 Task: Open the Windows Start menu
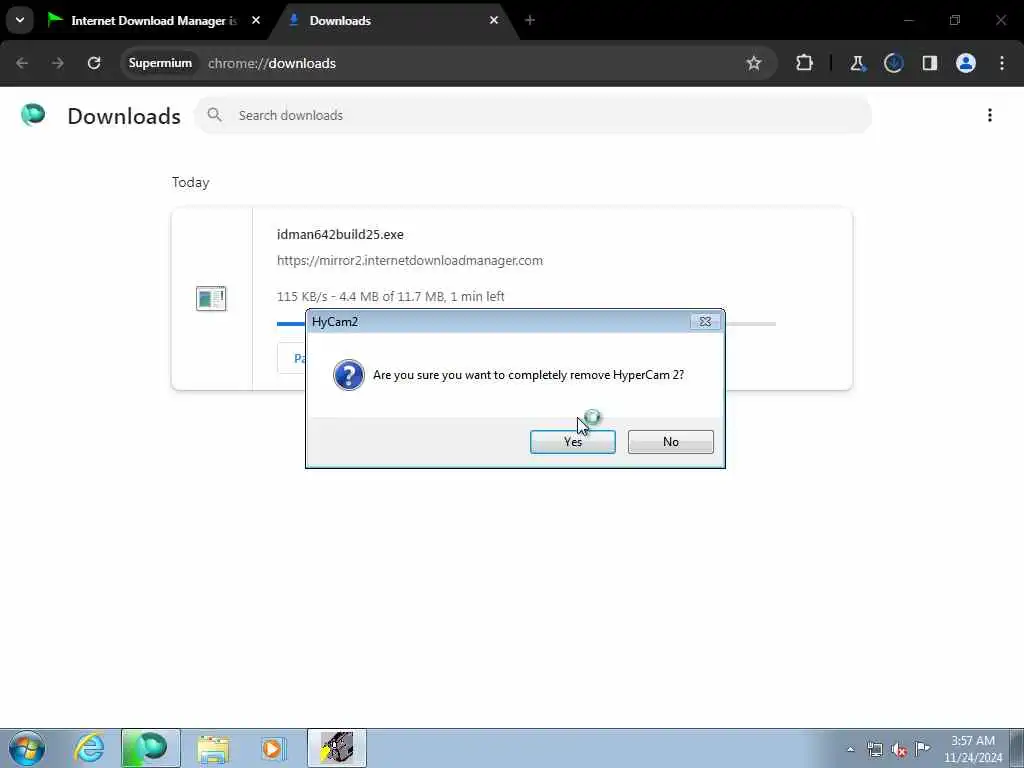pos(26,748)
